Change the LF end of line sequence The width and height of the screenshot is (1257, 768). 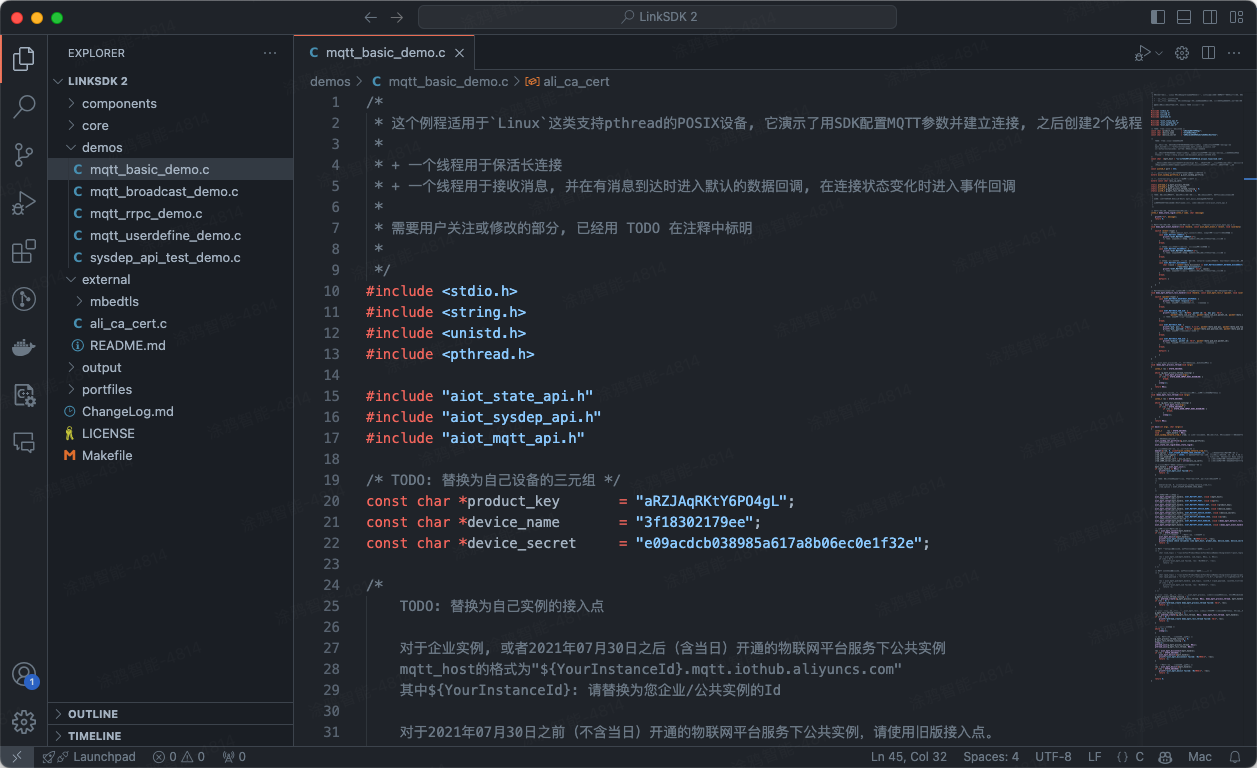point(1095,757)
